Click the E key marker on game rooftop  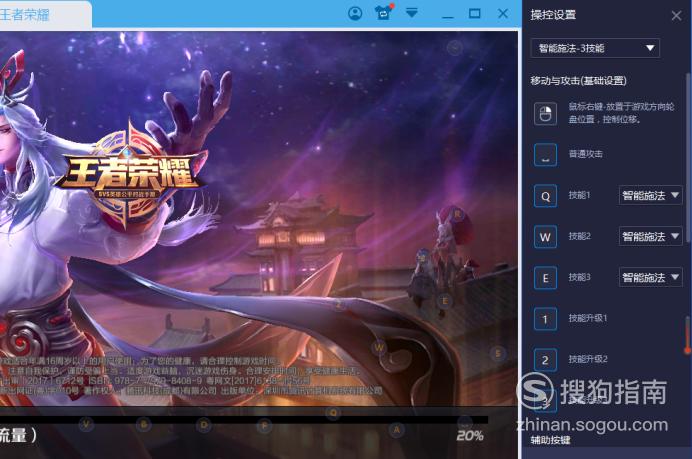tap(445, 301)
